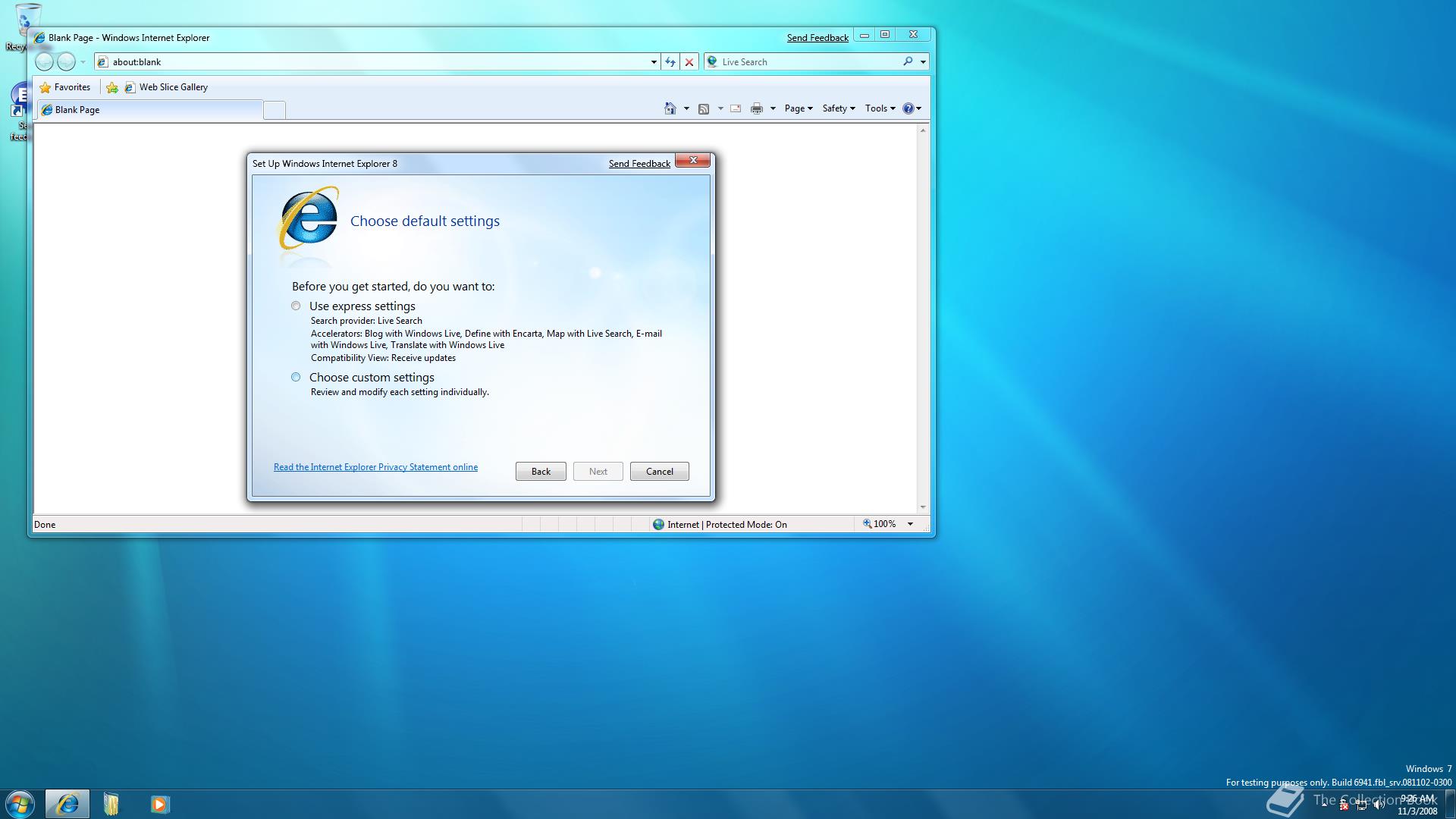The height and width of the screenshot is (819, 1456).
Task: Click the zoom magnifier icon in status bar
Action: [x=867, y=524]
